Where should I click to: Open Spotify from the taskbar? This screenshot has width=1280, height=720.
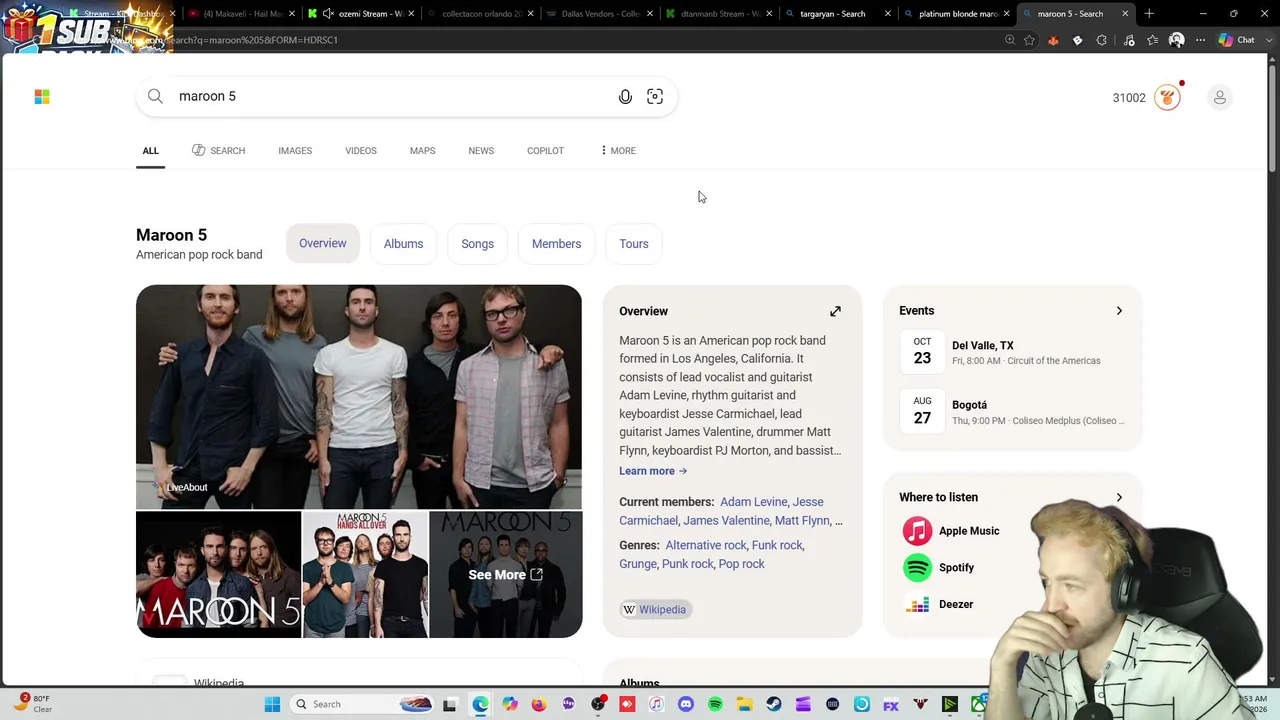click(715, 704)
